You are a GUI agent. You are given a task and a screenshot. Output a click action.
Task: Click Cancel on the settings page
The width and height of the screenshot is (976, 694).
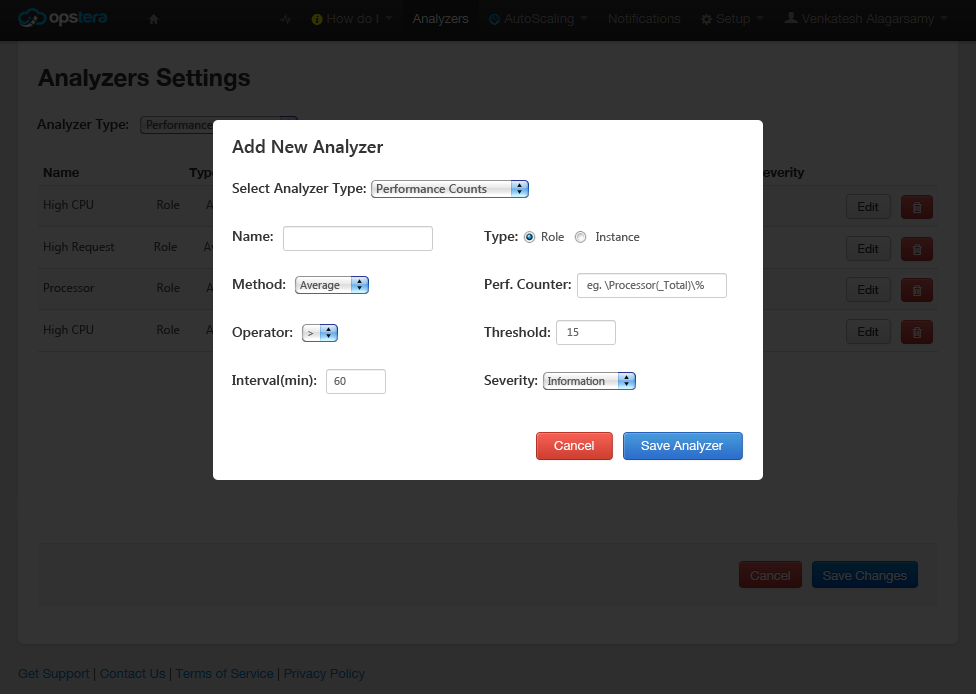(770, 575)
